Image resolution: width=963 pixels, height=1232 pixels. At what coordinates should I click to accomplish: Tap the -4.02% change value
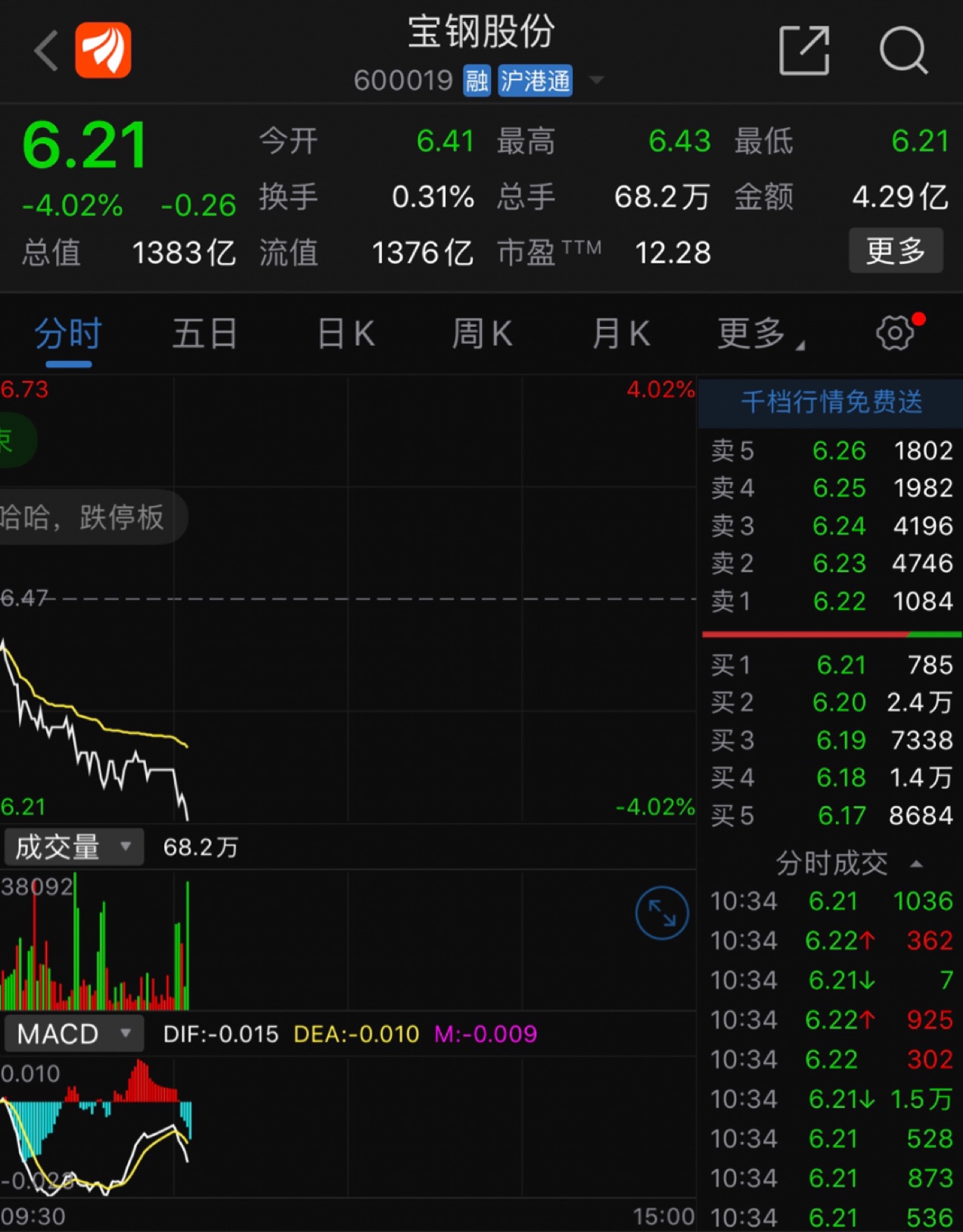coord(73,206)
